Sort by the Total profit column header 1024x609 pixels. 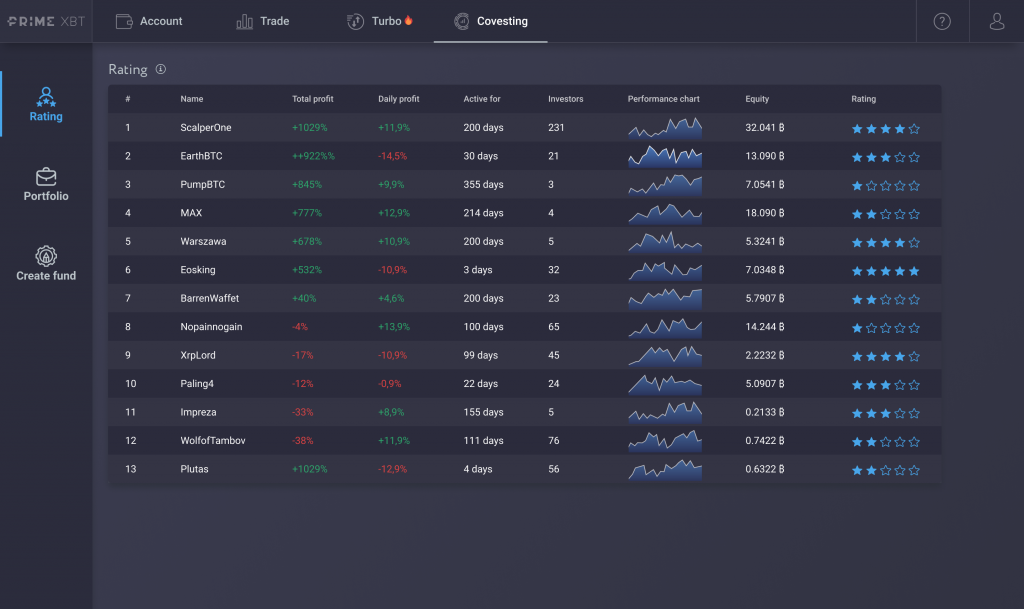(x=311, y=99)
